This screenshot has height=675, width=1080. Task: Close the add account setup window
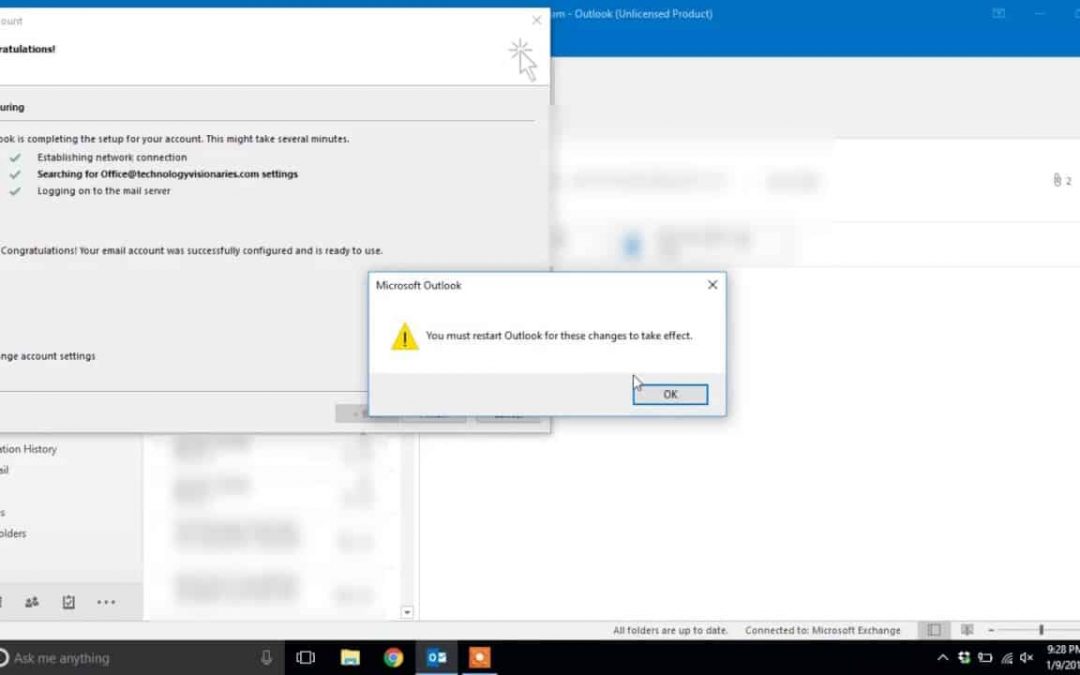pos(537,21)
